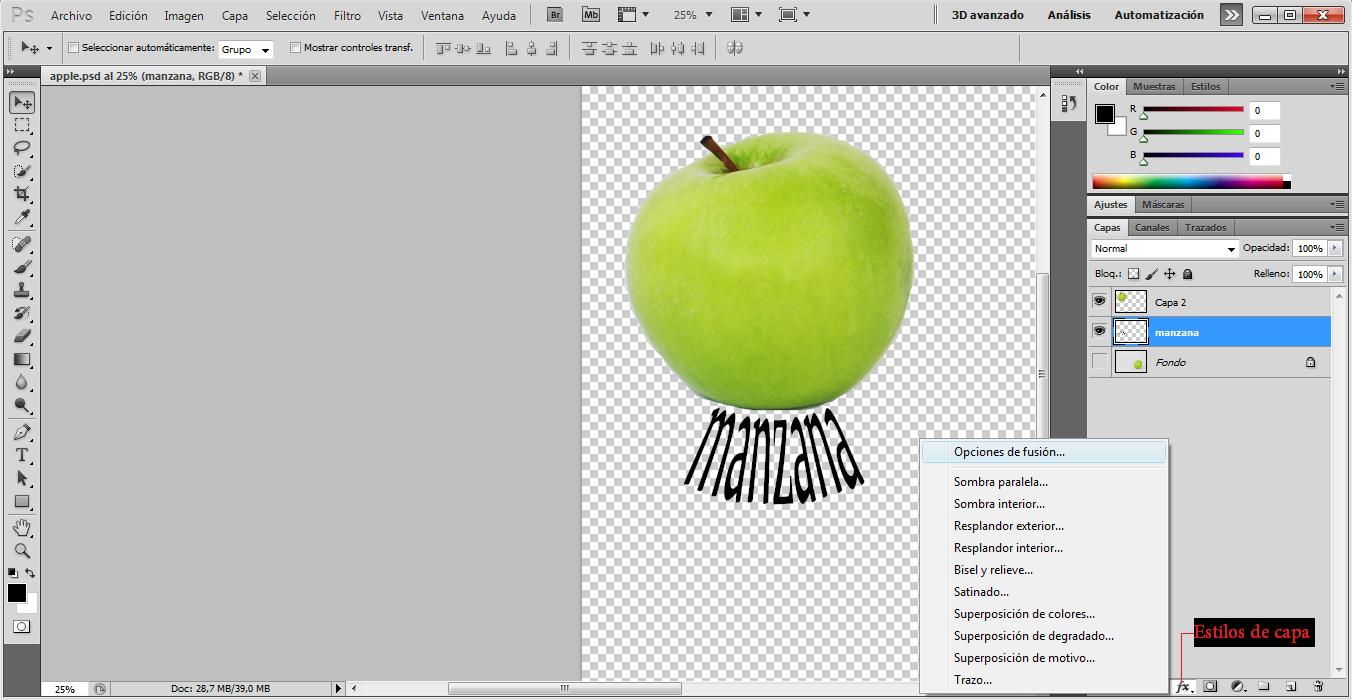Image resolution: width=1352 pixels, height=700 pixels.
Task: Click the Análisis menu item
Action: coord(1069,15)
